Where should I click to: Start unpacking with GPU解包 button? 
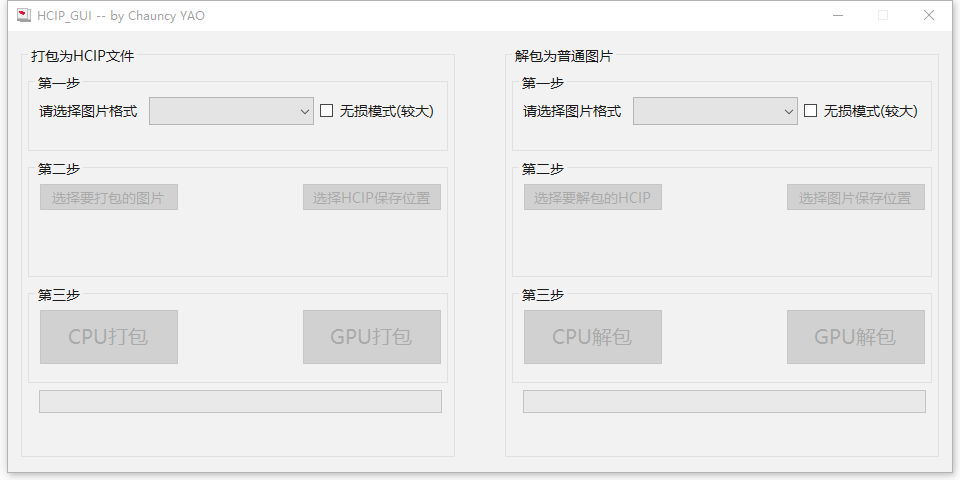856,337
